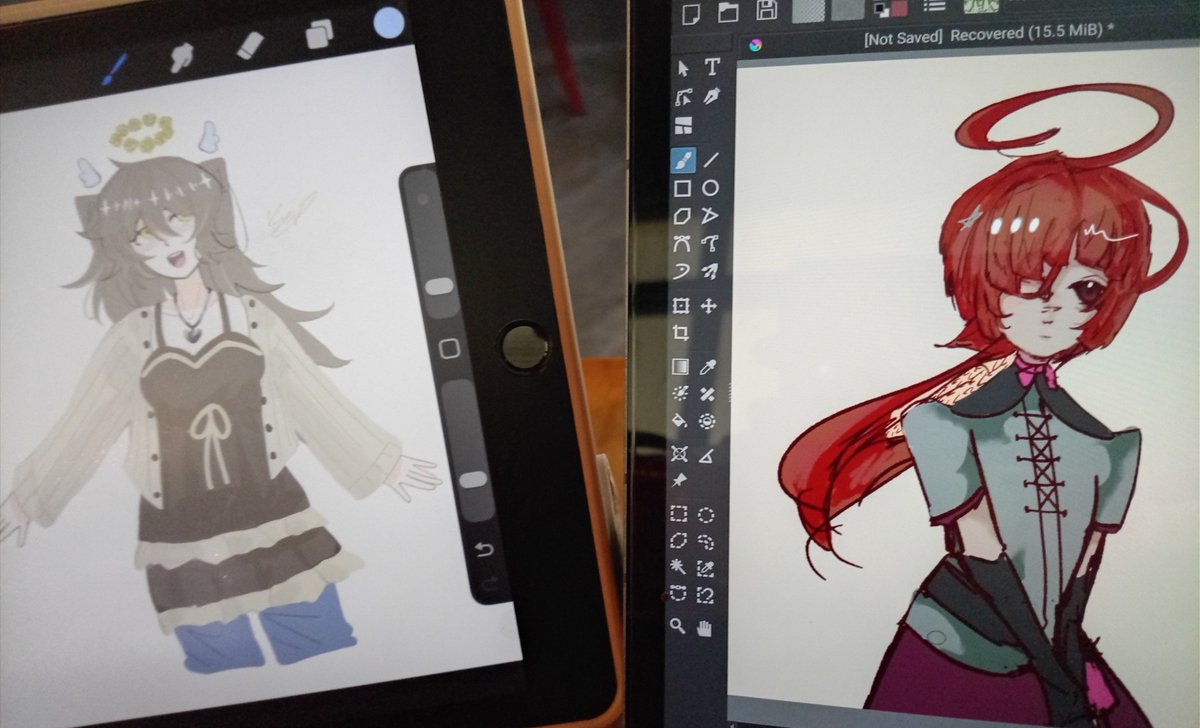Open Procreate's blue color circle

click(x=389, y=23)
